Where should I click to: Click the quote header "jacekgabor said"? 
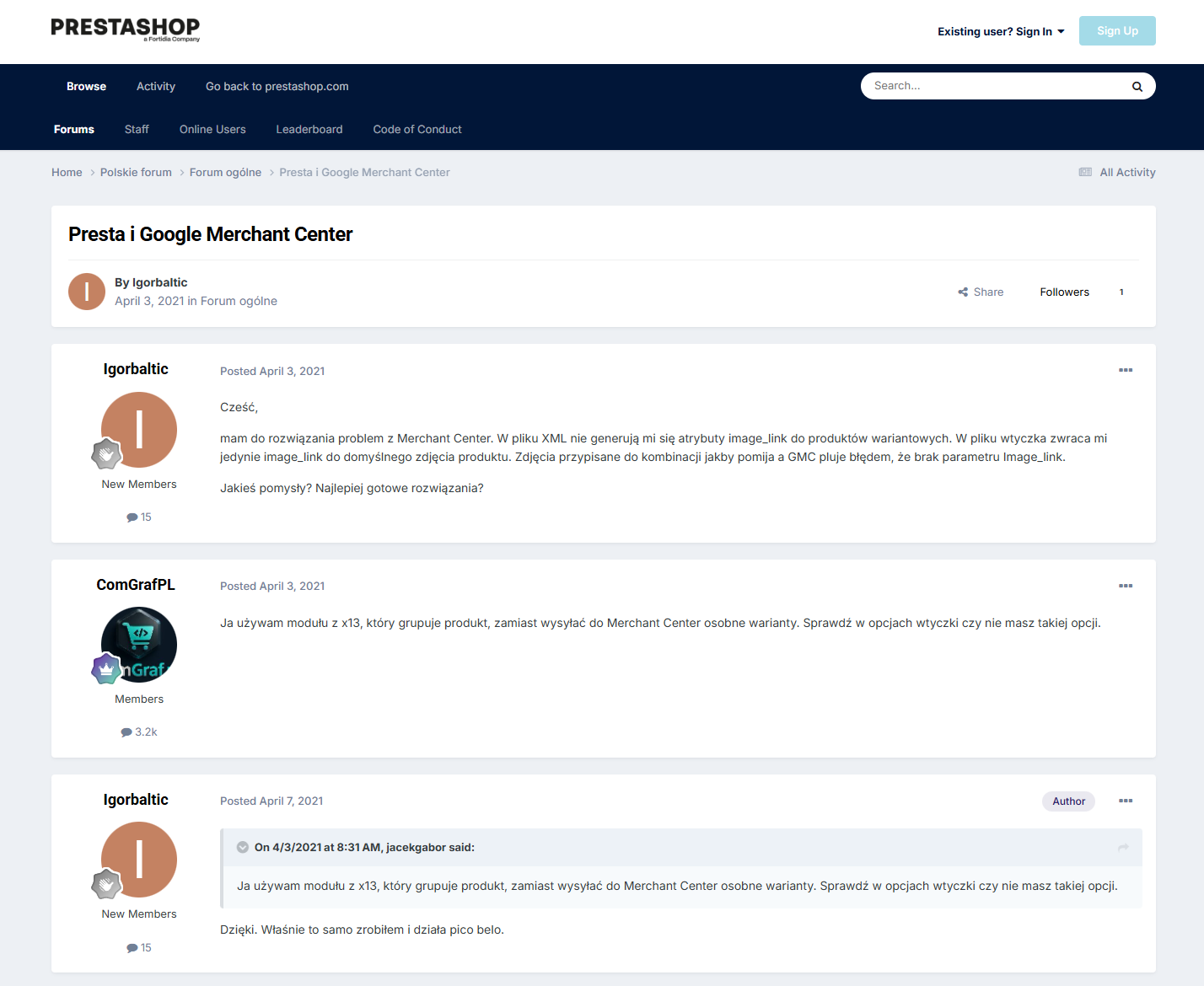[x=364, y=848]
